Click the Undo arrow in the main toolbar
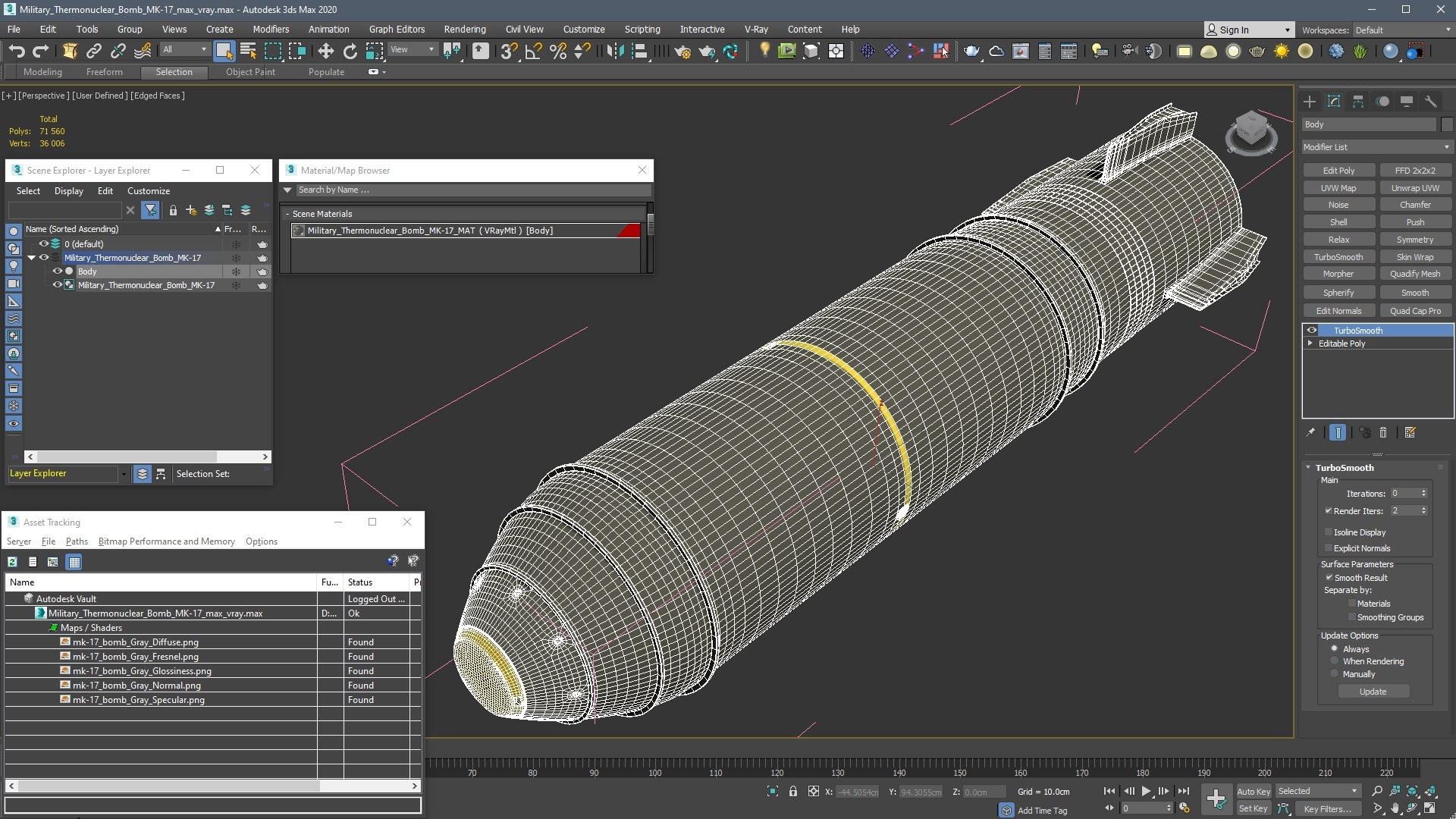Image resolution: width=1456 pixels, height=819 pixels. (x=17, y=51)
